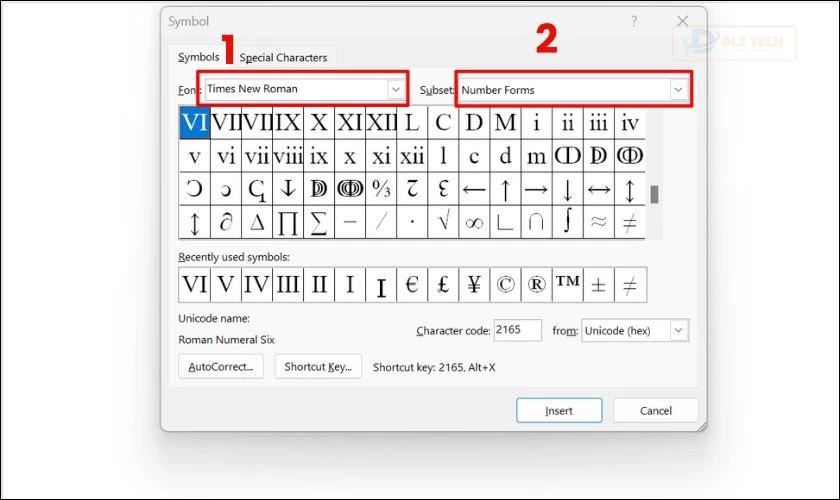Screen dimensions: 840x500
Task: Choose the uppercase Roman numeral XI symbol
Action: tap(350, 123)
